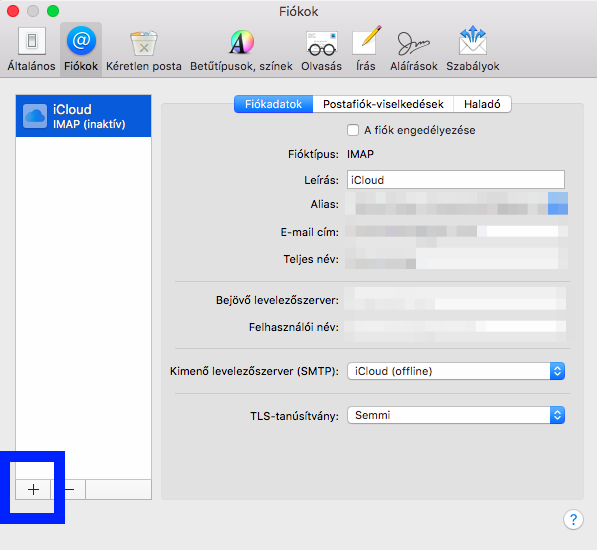This screenshot has width=597, height=550.
Task: Switch to the Haladó tab
Action: click(482, 104)
